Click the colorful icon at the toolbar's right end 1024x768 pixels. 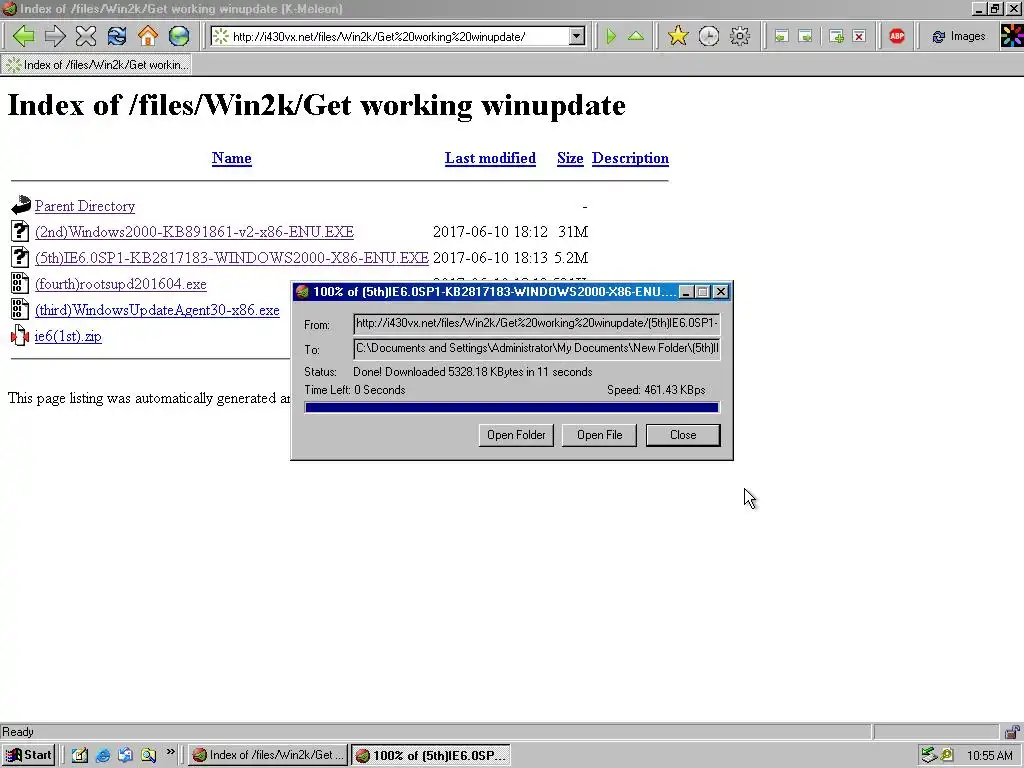pyautogui.click(x=1012, y=36)
